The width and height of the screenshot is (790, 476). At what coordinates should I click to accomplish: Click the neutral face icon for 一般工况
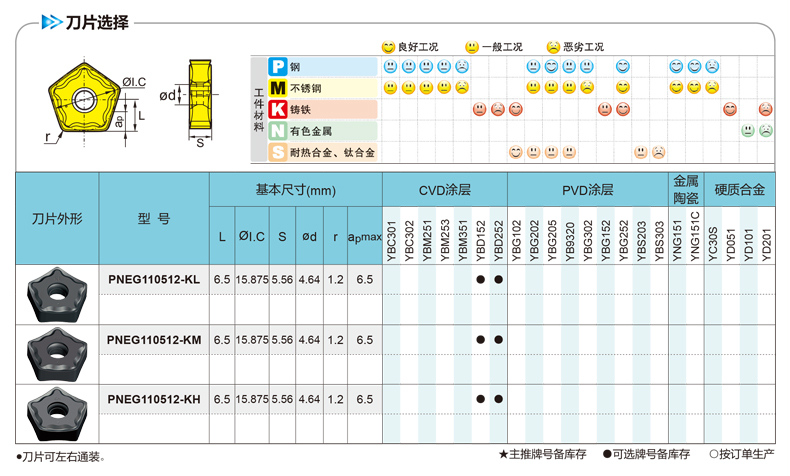472,47
